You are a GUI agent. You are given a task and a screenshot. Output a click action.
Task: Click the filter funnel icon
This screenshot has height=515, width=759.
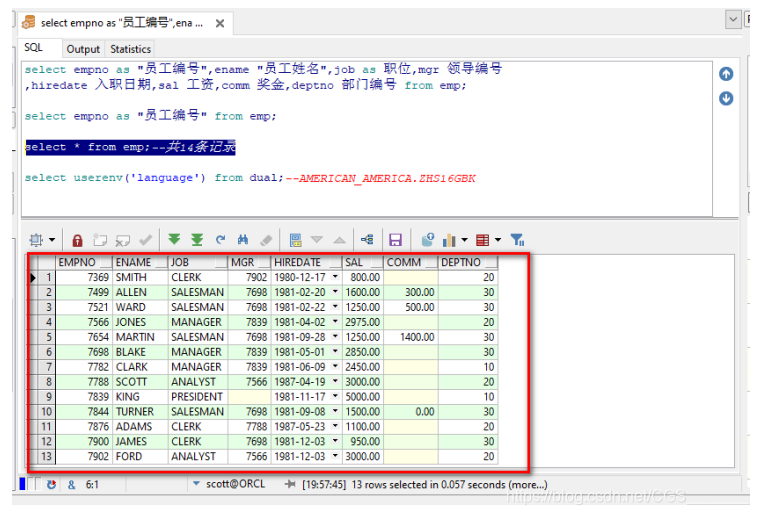517,240
